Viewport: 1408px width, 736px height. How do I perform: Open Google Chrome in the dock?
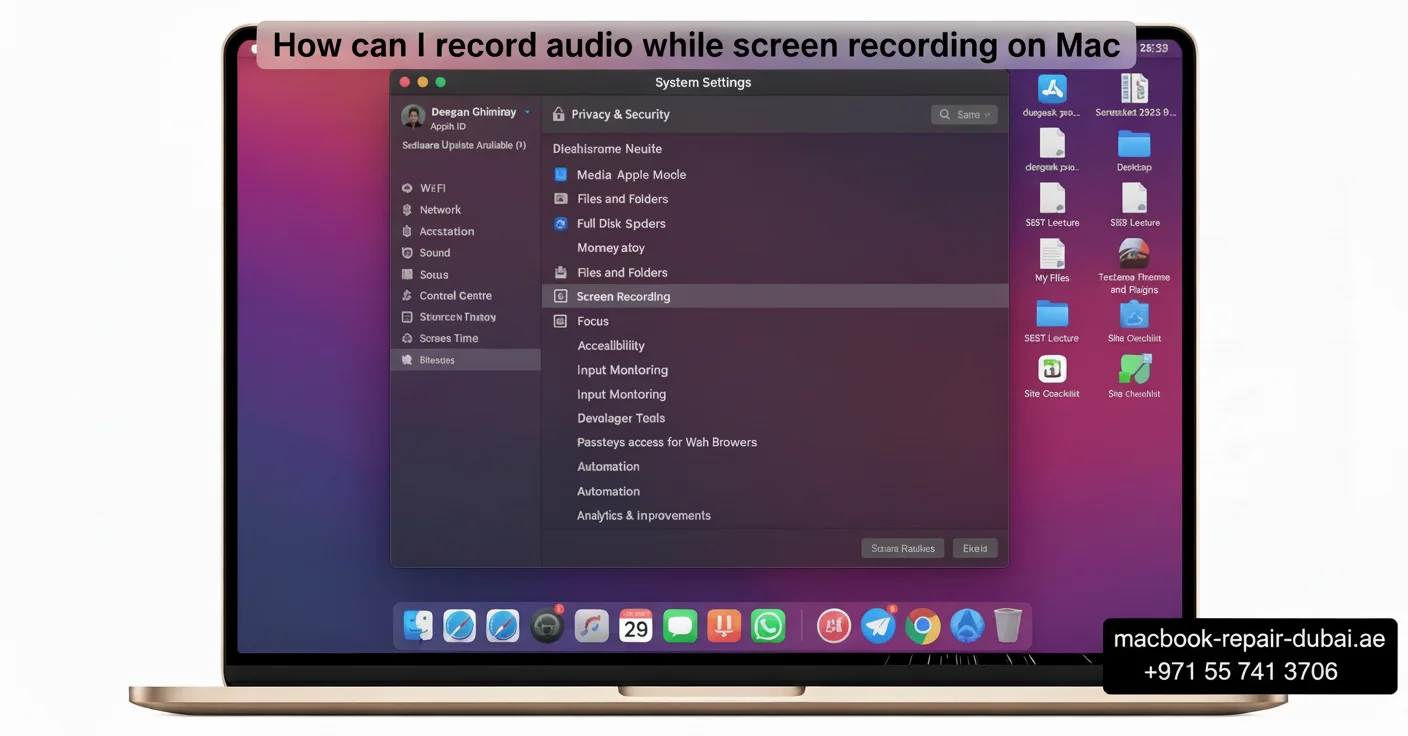tap(922, 627)
